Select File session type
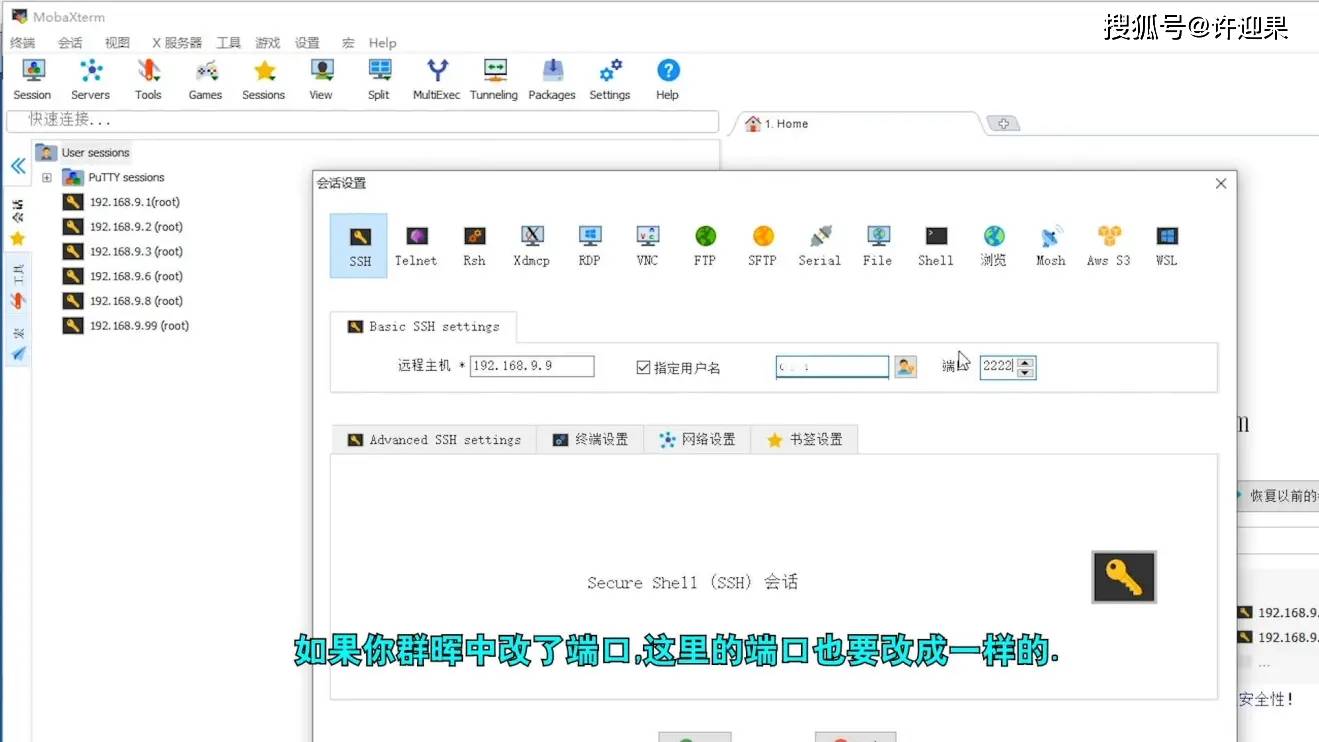The width and height of the screenshot is (1319, 742). tap(878, 246)
